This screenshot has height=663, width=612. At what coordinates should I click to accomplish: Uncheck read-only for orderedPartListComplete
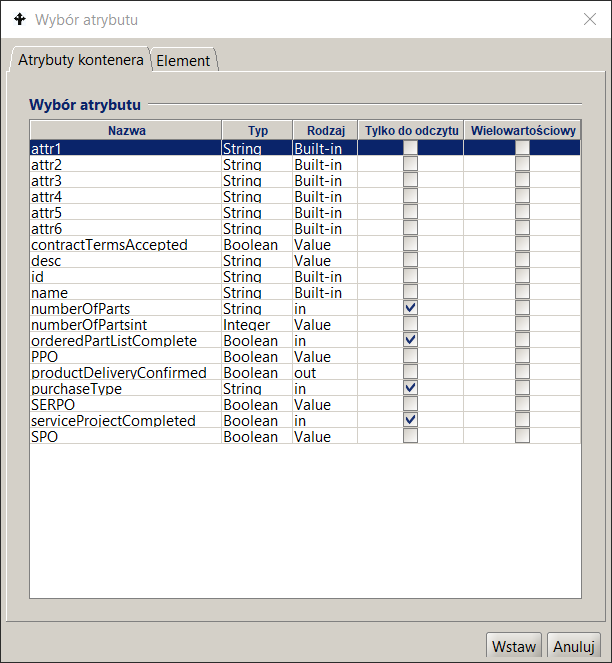coord(410,340)
